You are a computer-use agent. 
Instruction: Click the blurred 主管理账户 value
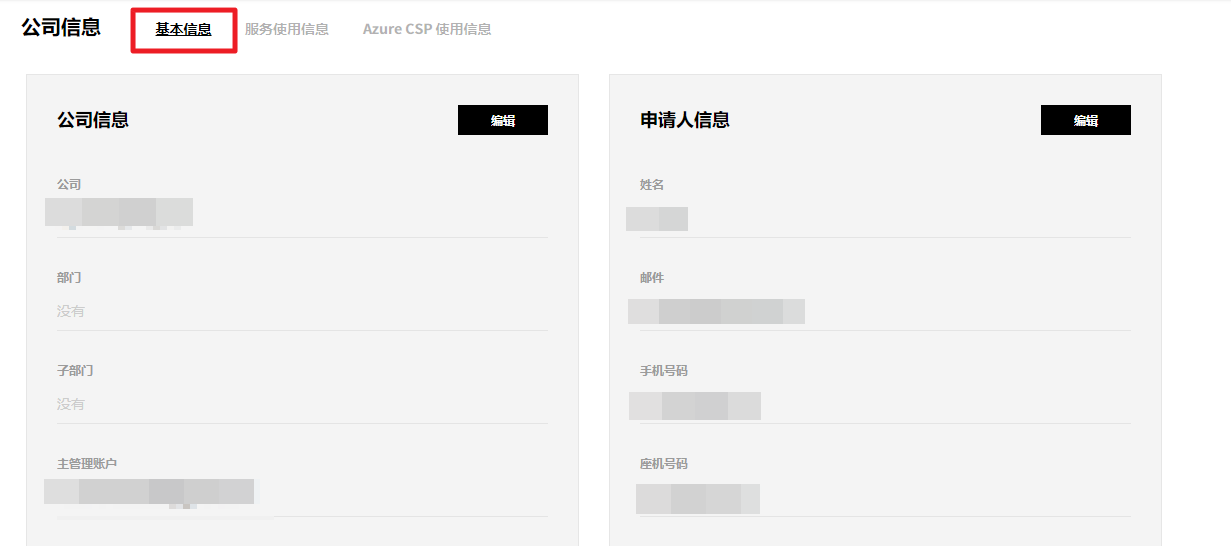tap(150, 492)
